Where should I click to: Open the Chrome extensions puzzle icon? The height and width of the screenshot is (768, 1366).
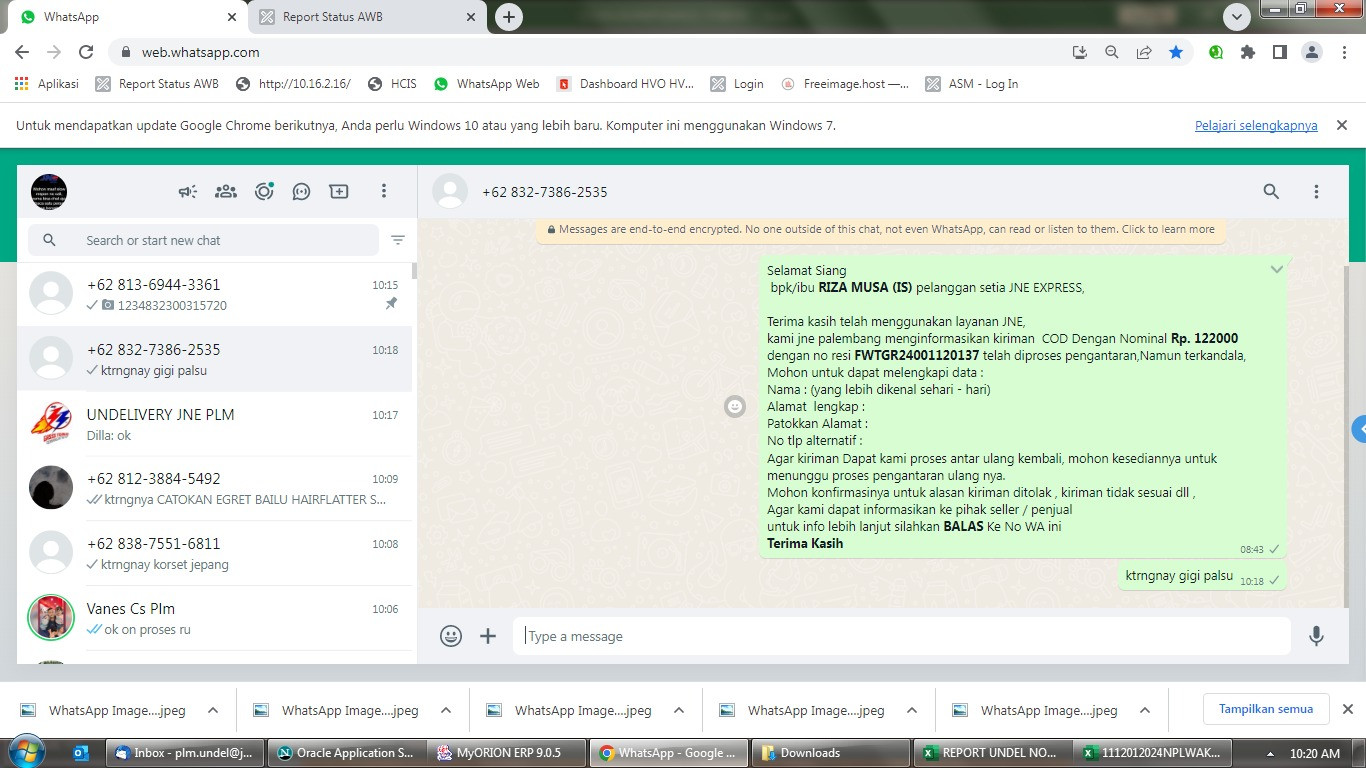(1248, 52)
